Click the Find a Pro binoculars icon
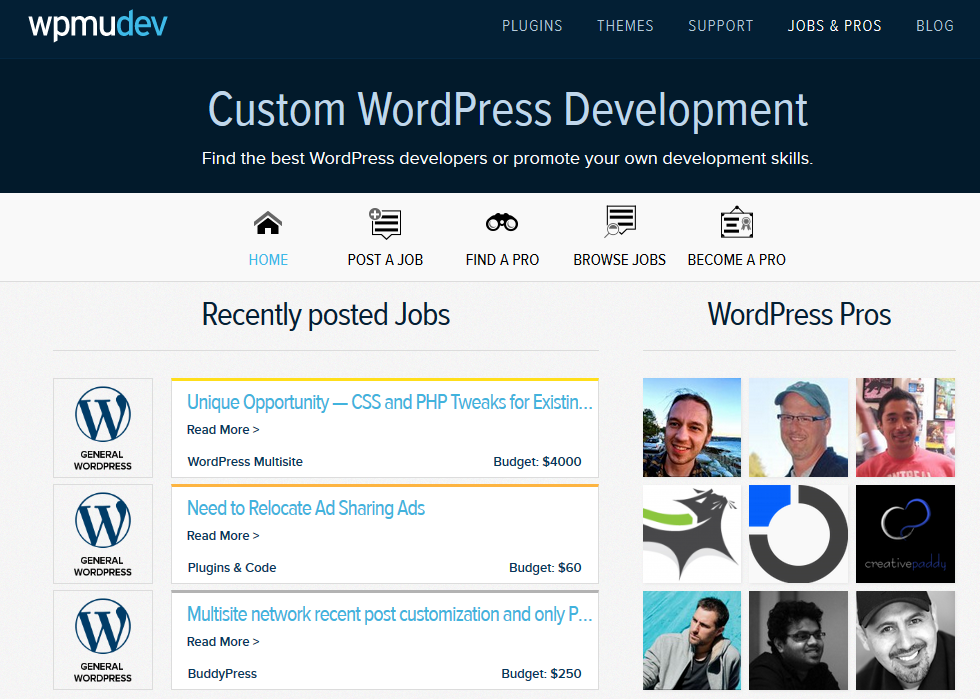 502,222
